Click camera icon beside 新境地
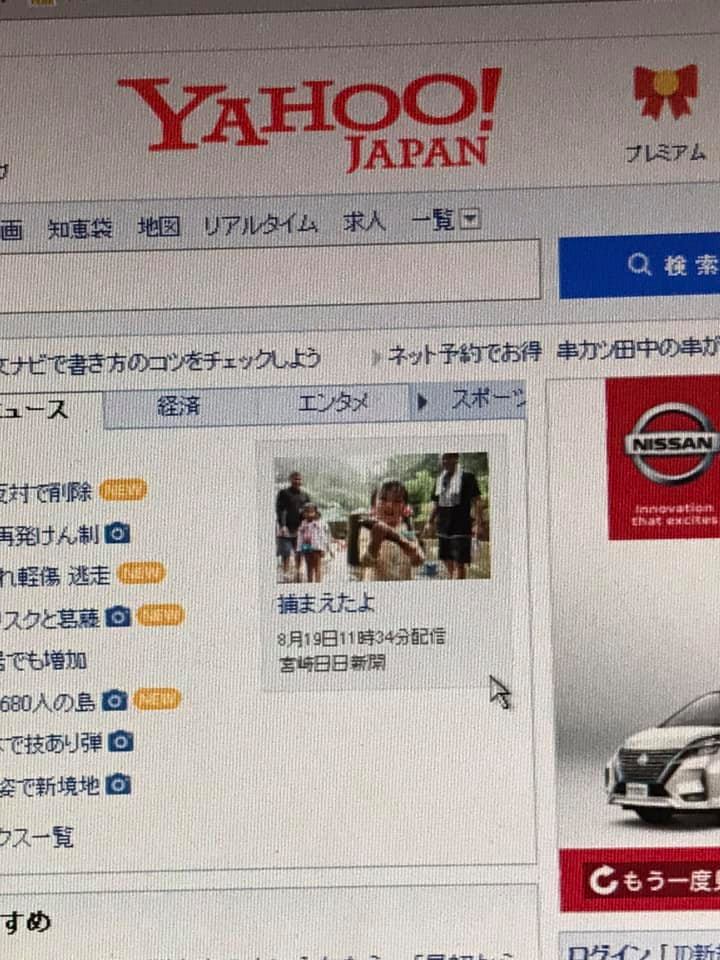 (x=118, y=784)
